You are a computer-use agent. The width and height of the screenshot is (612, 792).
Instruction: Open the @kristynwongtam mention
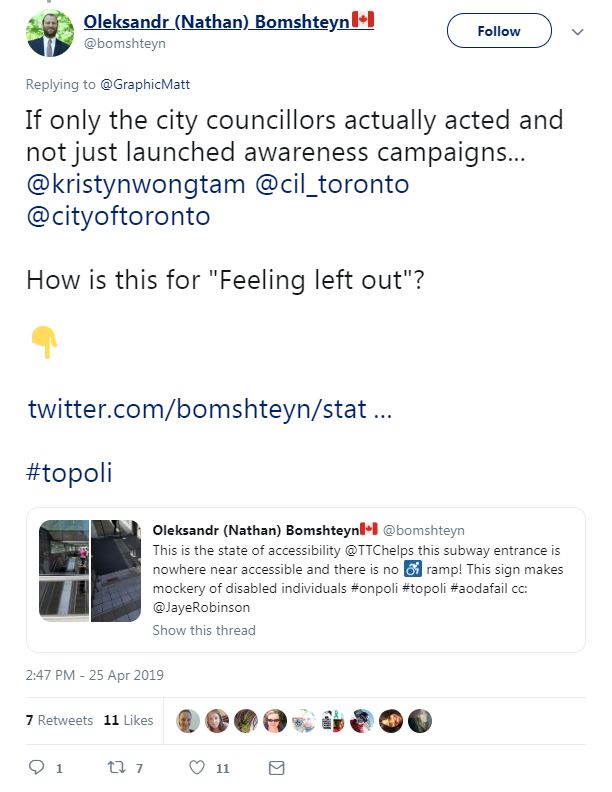(x=136, y=184)
